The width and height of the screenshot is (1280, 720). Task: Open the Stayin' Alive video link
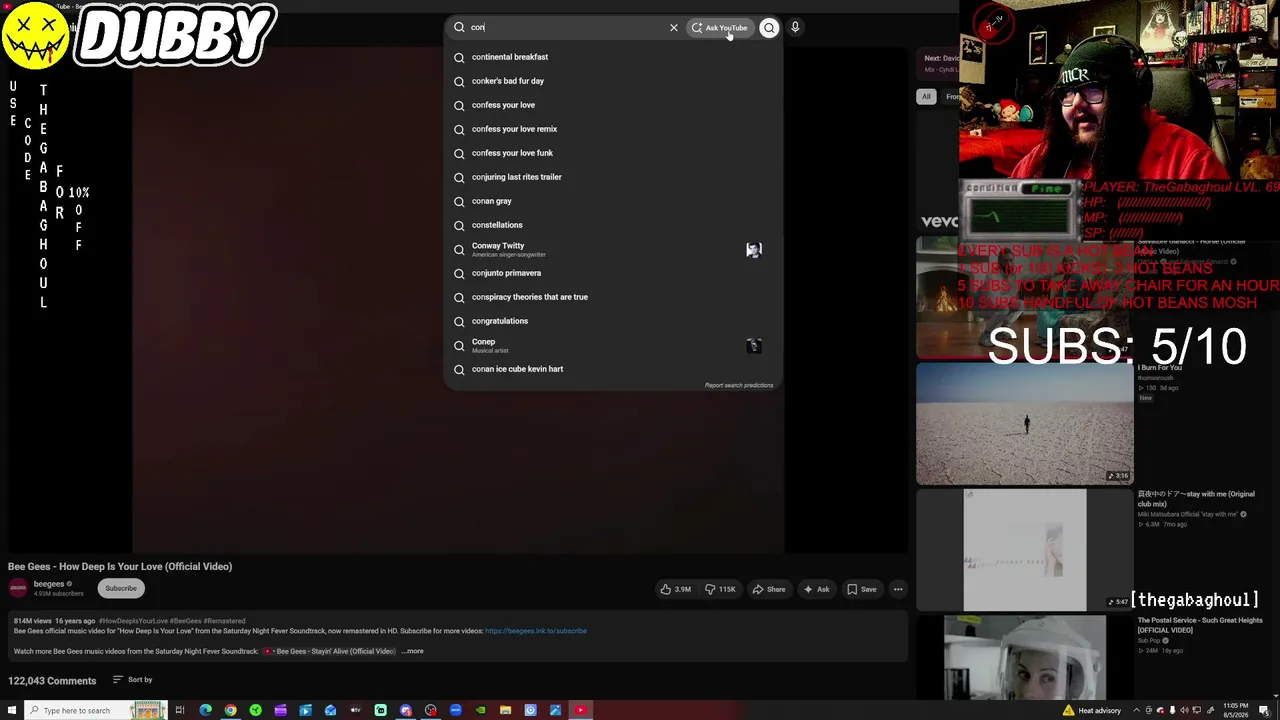(x=330, y=651)
